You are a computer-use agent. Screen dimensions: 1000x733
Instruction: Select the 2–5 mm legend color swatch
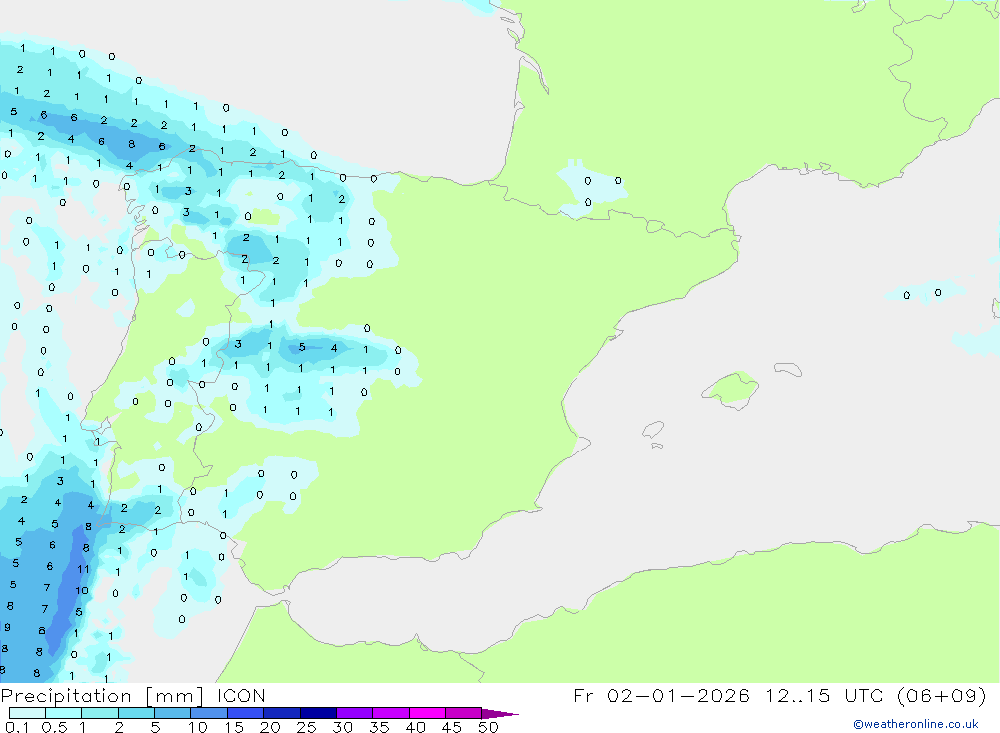click(x=136, y=713)
